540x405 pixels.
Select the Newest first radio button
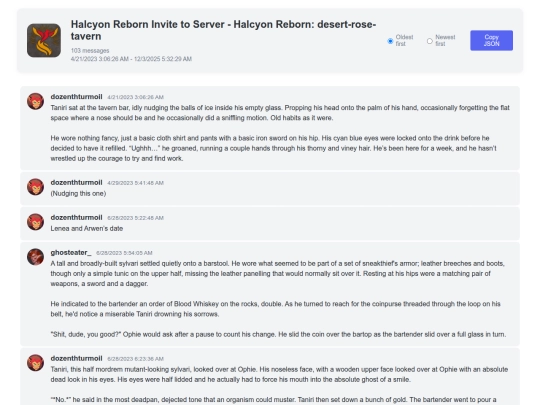[429, 41]
